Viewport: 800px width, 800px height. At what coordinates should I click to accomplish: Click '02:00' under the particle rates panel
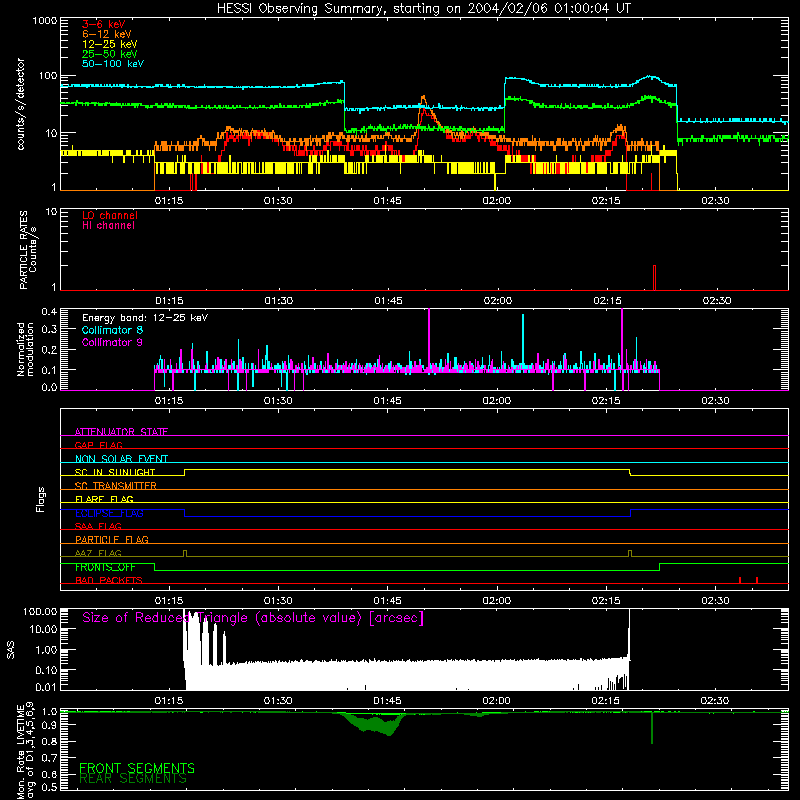pyautogui.click(x=497, y=301)
